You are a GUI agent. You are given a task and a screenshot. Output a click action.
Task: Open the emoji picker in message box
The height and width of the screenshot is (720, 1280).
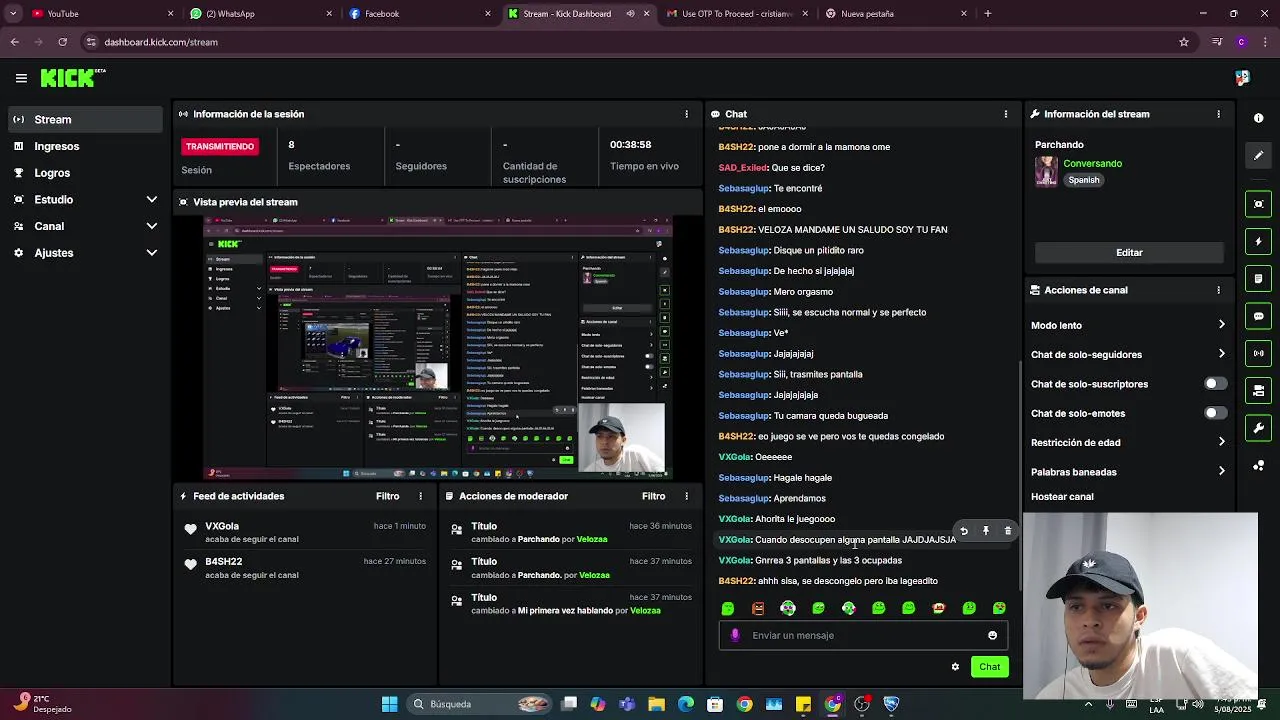(x=992, y=635)
